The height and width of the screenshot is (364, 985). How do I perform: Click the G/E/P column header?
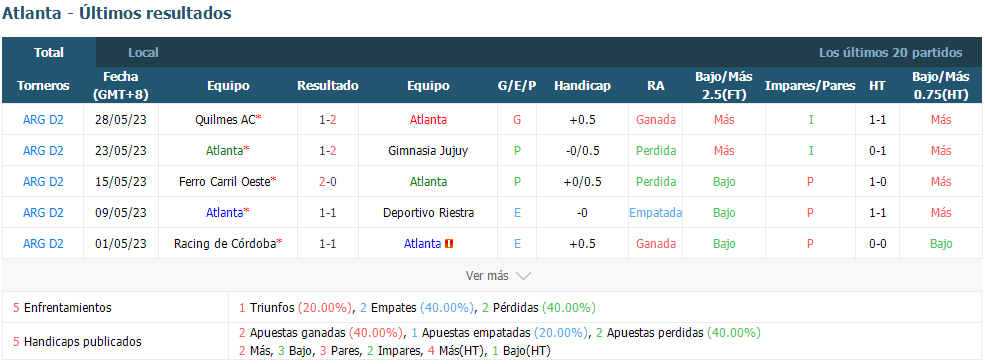point(517,85)
